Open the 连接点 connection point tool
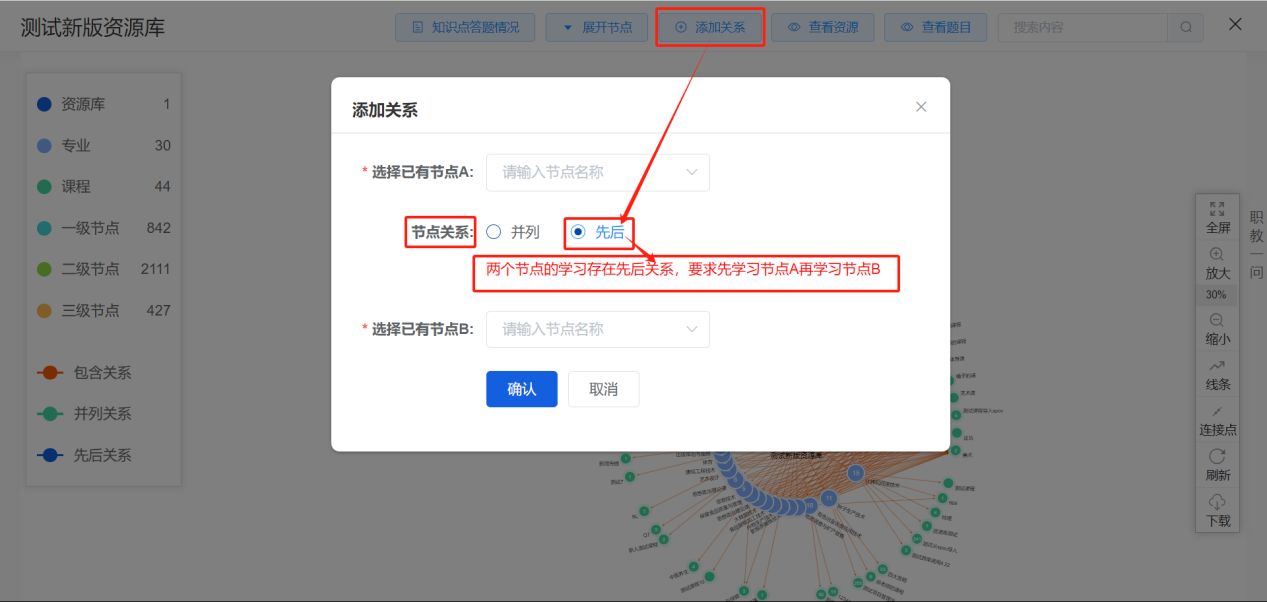The image size is (1267, 602). 1216,420
